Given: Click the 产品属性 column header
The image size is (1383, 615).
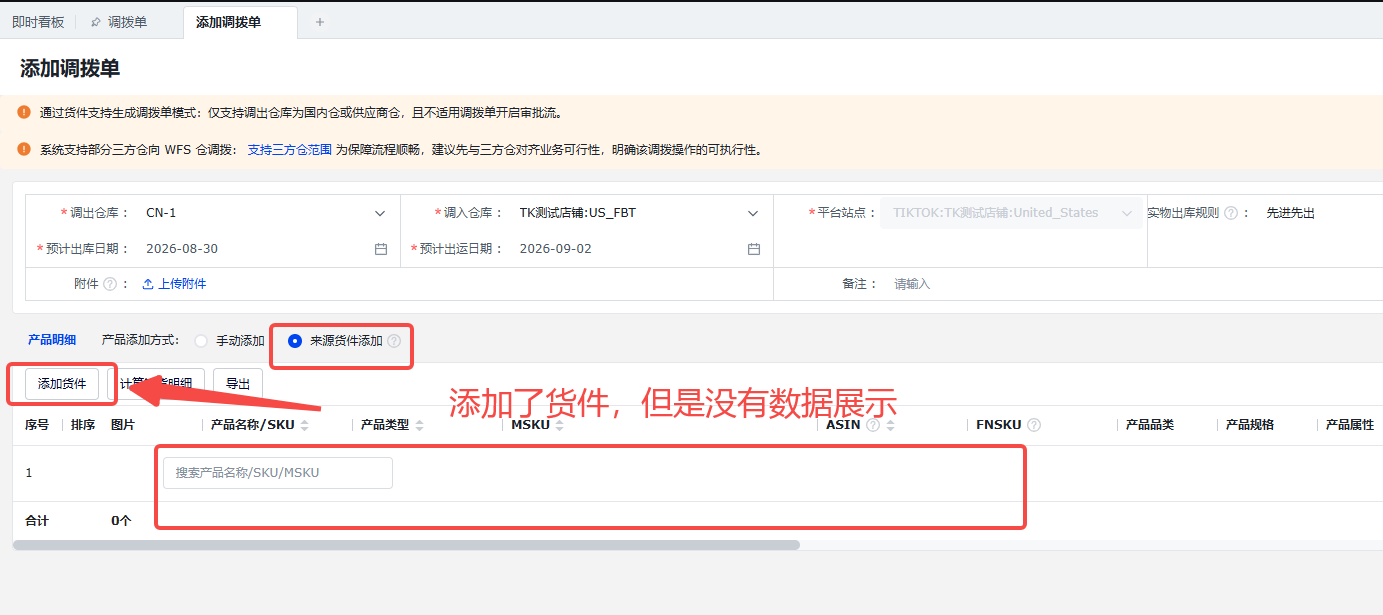Looking at the screenshot, I should tap(1350, 425).
